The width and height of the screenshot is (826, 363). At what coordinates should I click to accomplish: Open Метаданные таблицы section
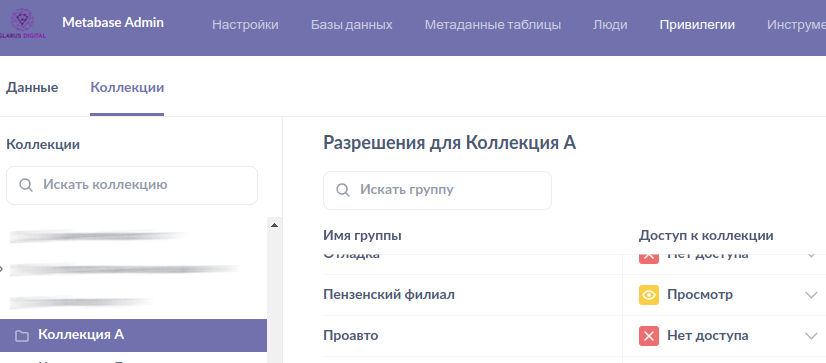(493, 25)
